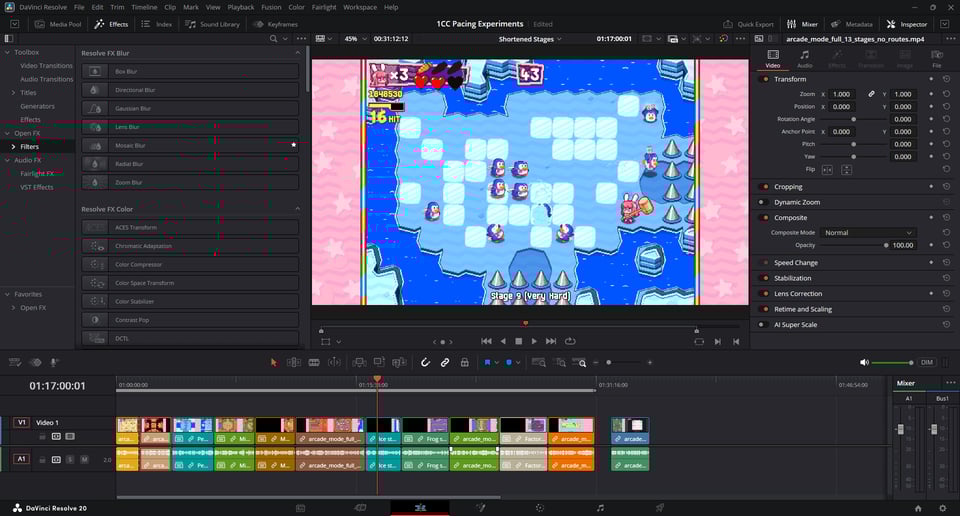Adjust the Rotation Angle slider
Image resolution: width=960 pixels, height=516 pixels.
point(853,119)
